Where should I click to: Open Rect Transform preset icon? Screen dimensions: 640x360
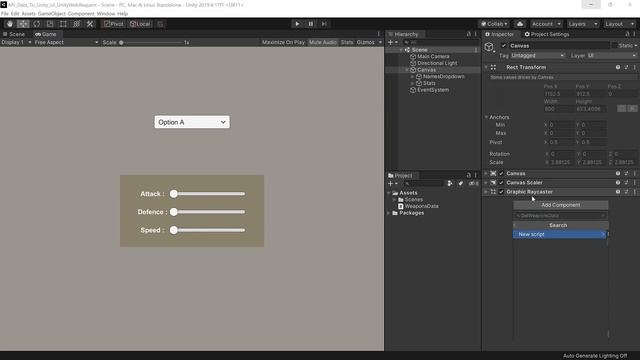point(627,67)
